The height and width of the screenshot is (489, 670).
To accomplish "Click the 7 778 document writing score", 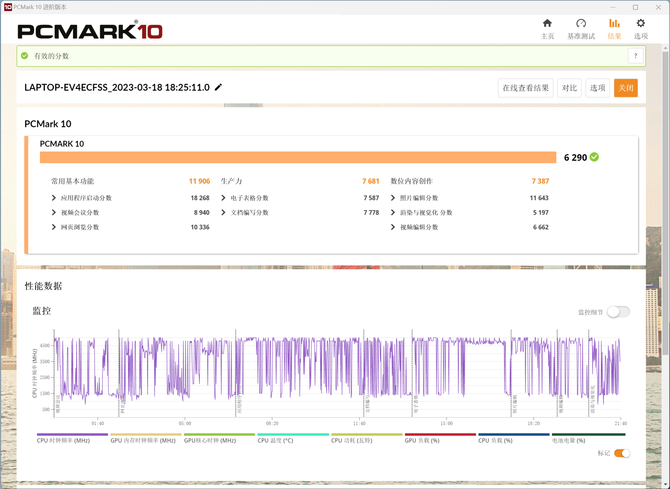I will coord(371,212).
